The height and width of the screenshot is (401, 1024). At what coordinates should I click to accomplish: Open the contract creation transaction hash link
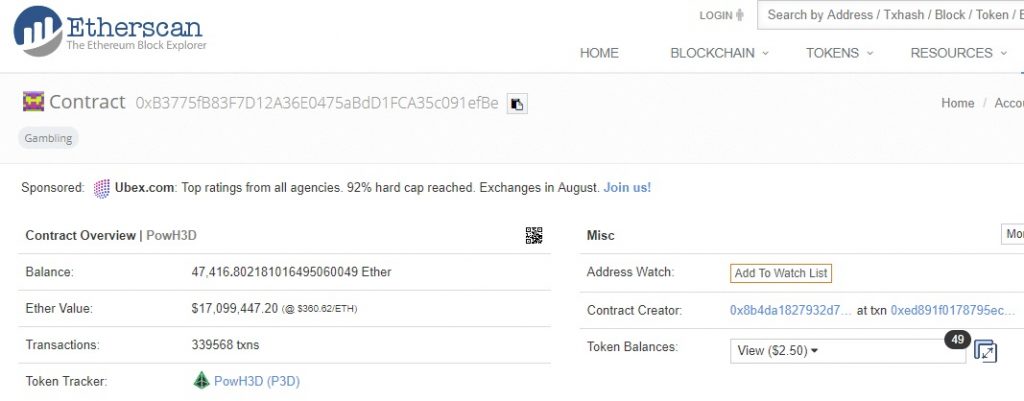(952, 311)
